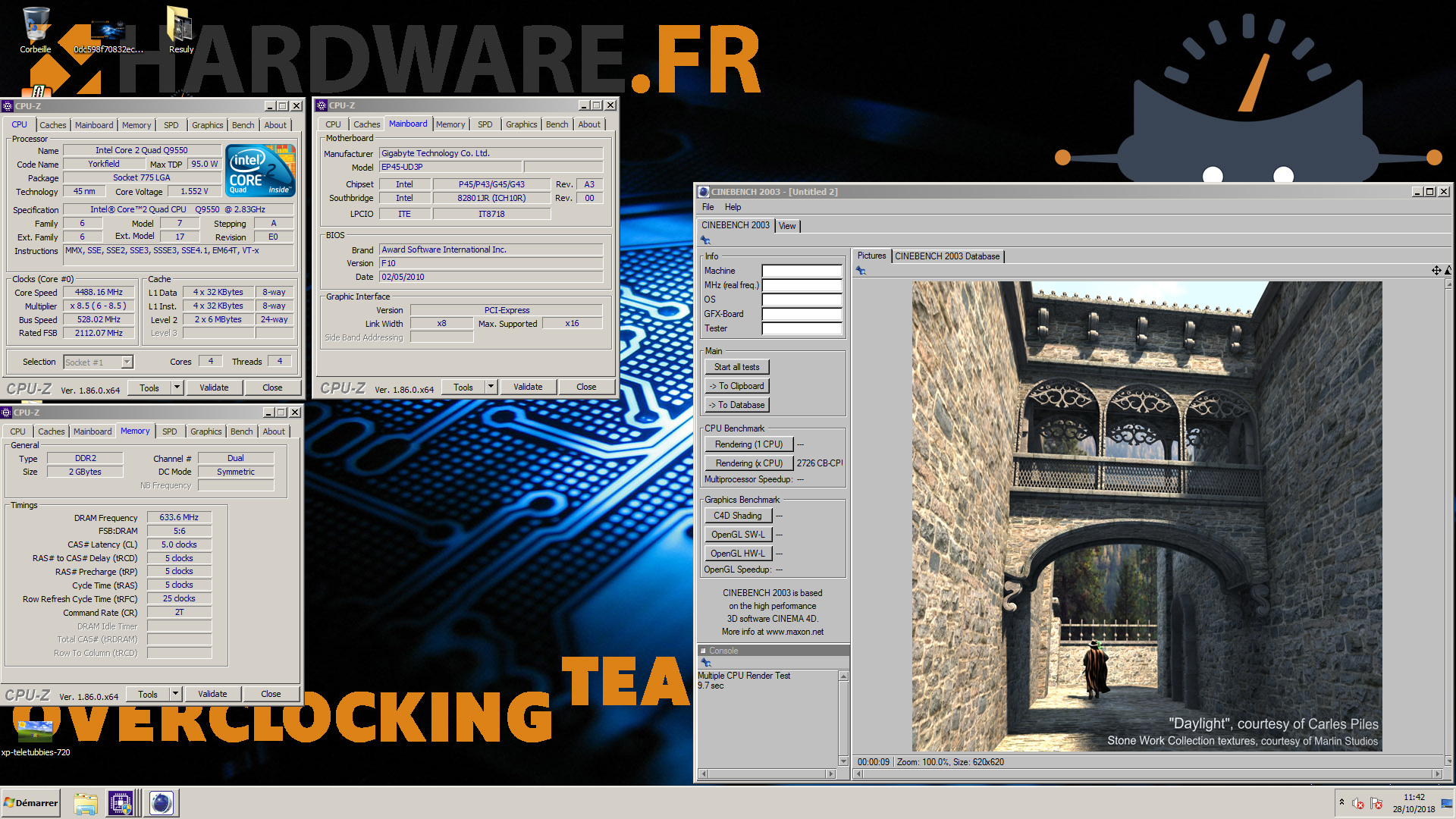Click the OS input field
1456x819 pixels.
coord(802,300)
